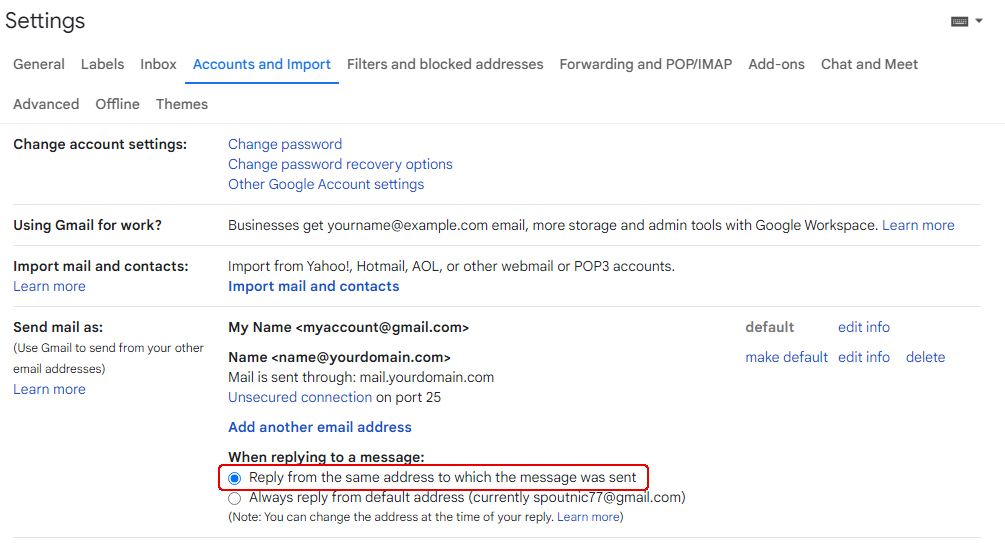1005x543 pixels.
Task: Click the Change password link
Action: point(285,144)
